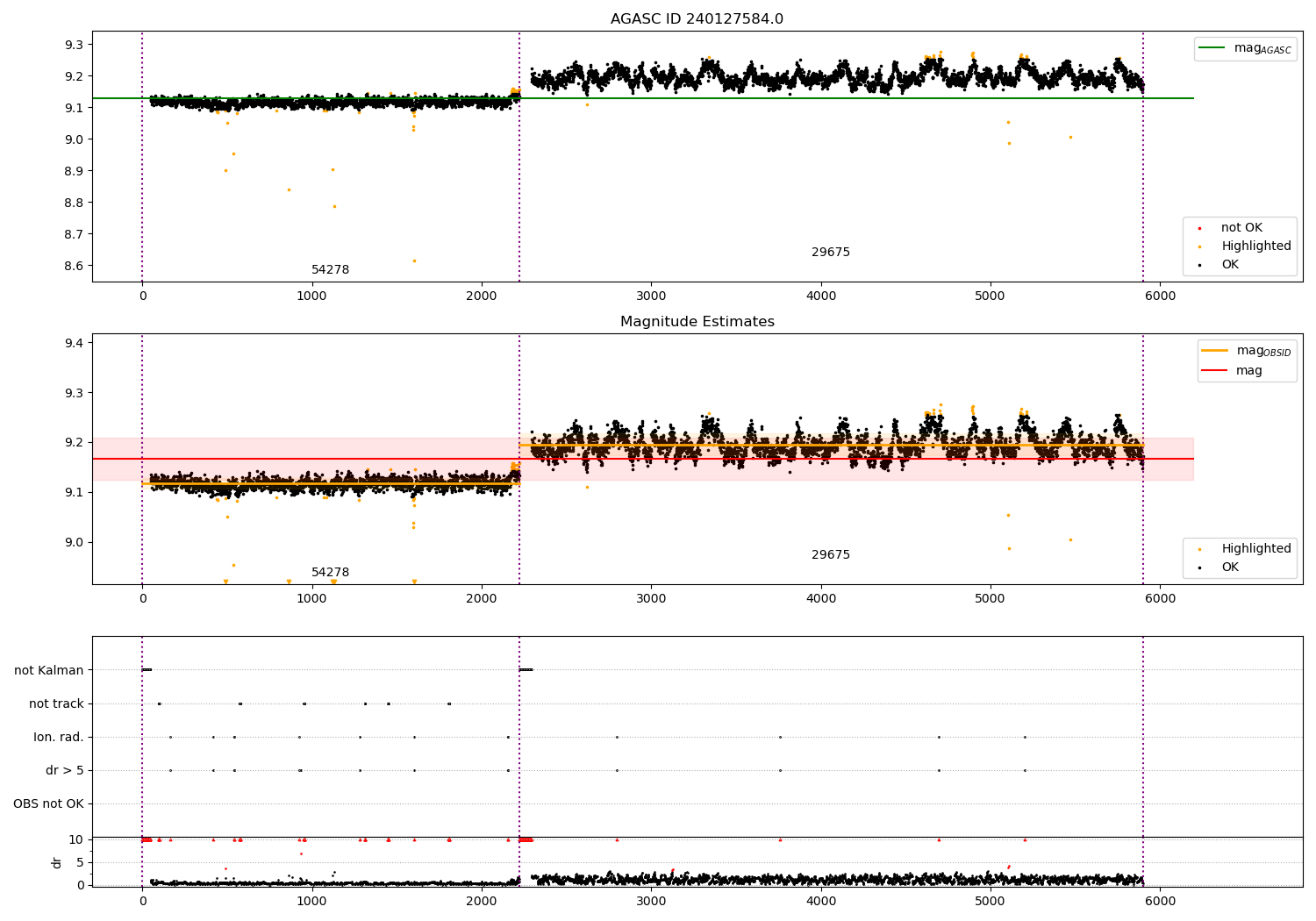Select the mag OBSID legend label text
Viewport: 1316px width, 921px height.
pos(1264,352)
